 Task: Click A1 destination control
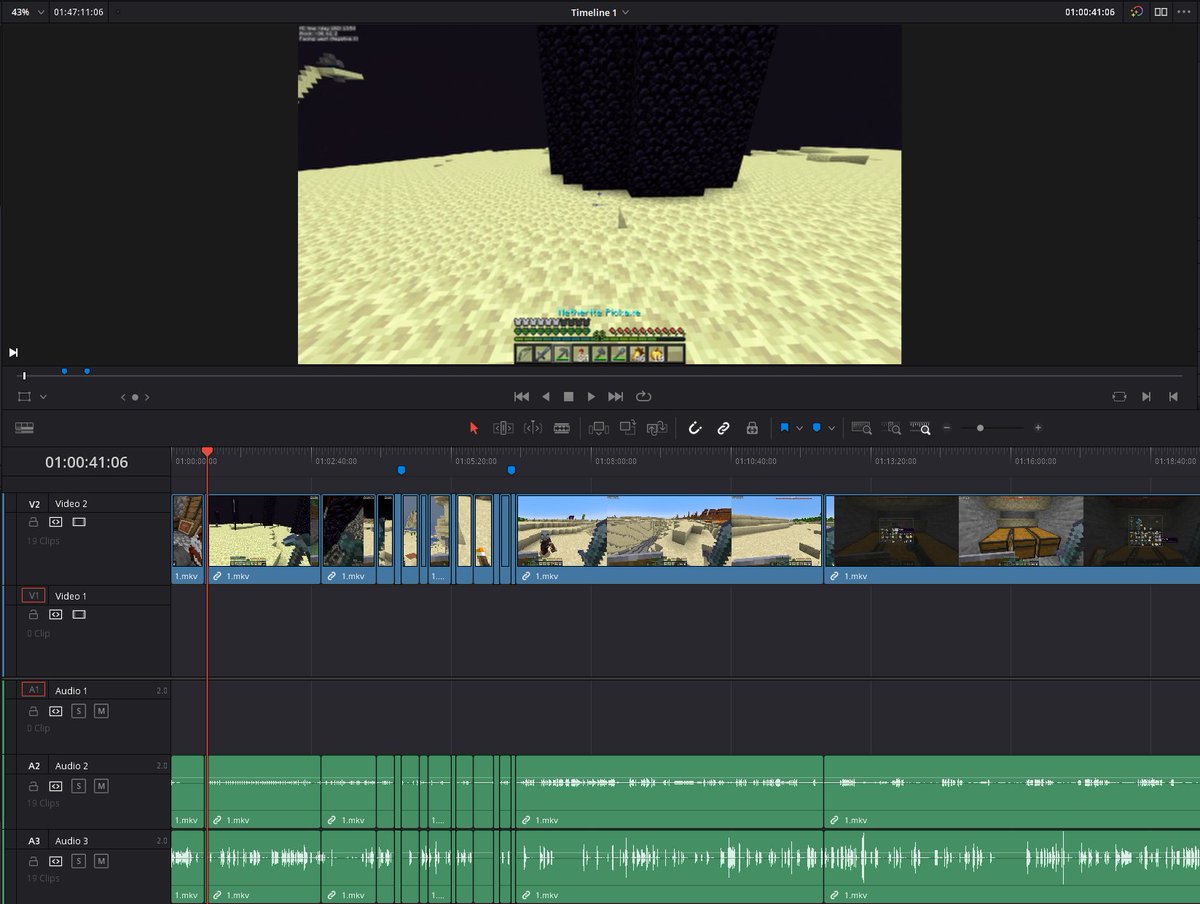click(33, 690)
